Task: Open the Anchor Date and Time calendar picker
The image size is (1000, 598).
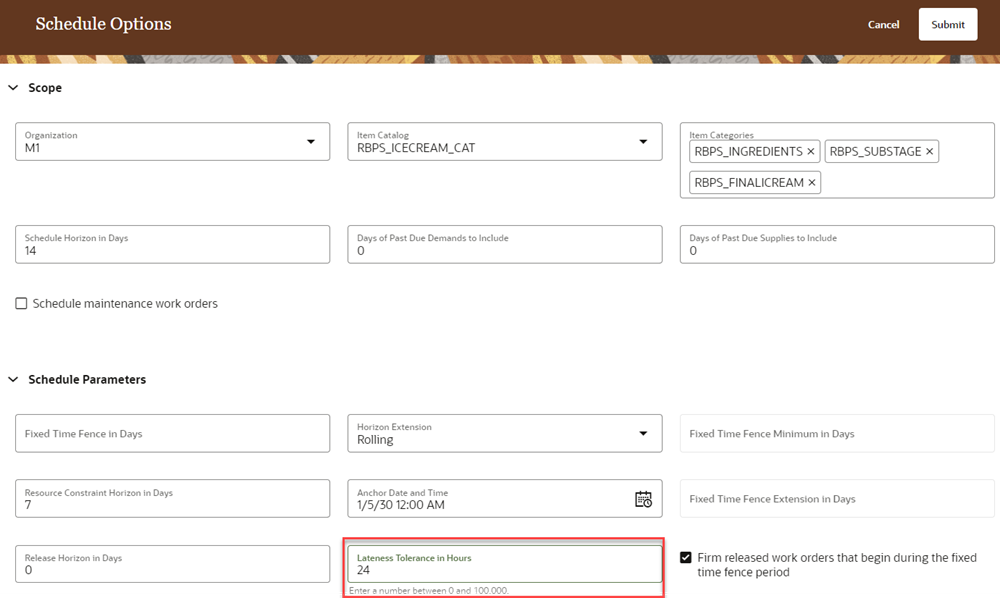Action: tap(643, 499)
